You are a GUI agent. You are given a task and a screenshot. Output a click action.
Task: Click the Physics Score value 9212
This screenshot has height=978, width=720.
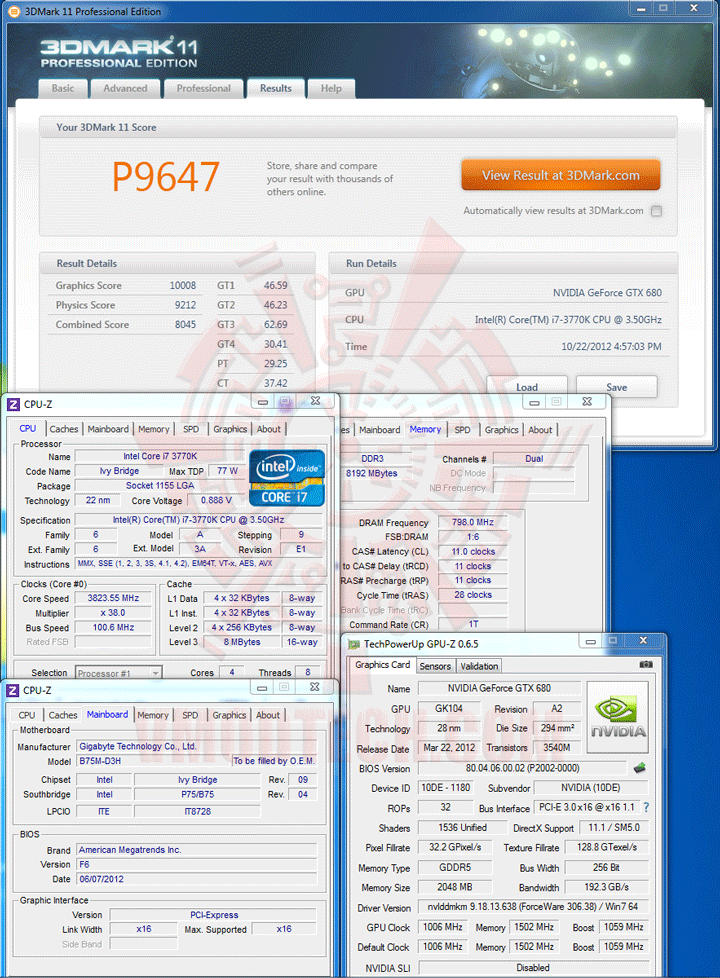point(185,305)
